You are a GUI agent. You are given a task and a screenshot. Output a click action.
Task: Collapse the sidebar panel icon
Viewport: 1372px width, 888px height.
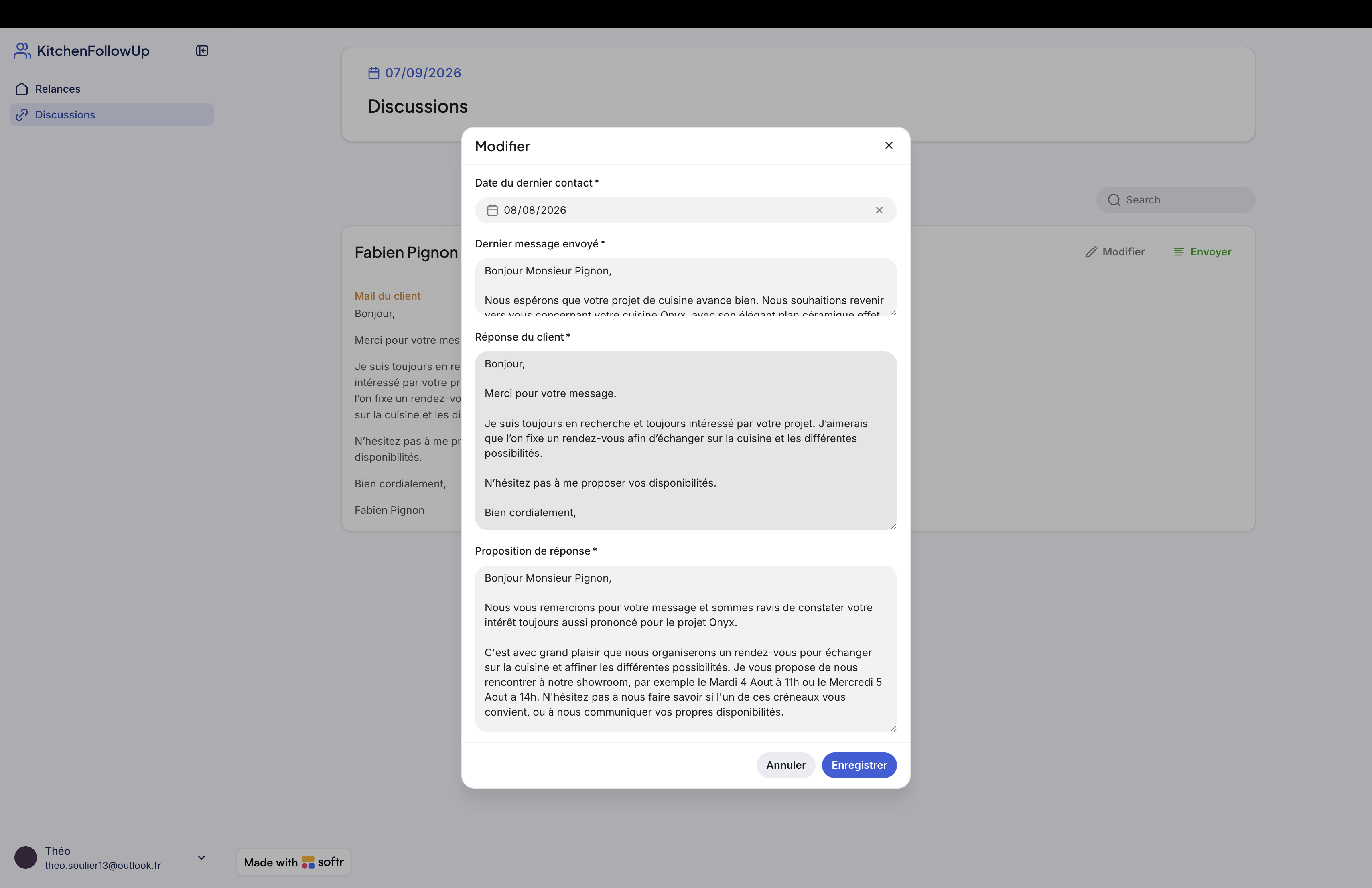[x=202, y=51]
